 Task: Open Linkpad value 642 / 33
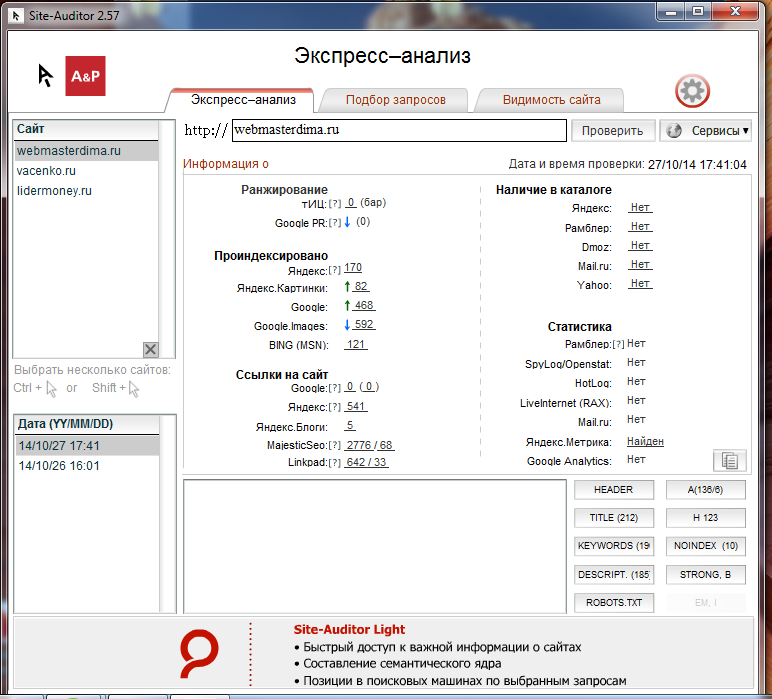tap(366, 463)
